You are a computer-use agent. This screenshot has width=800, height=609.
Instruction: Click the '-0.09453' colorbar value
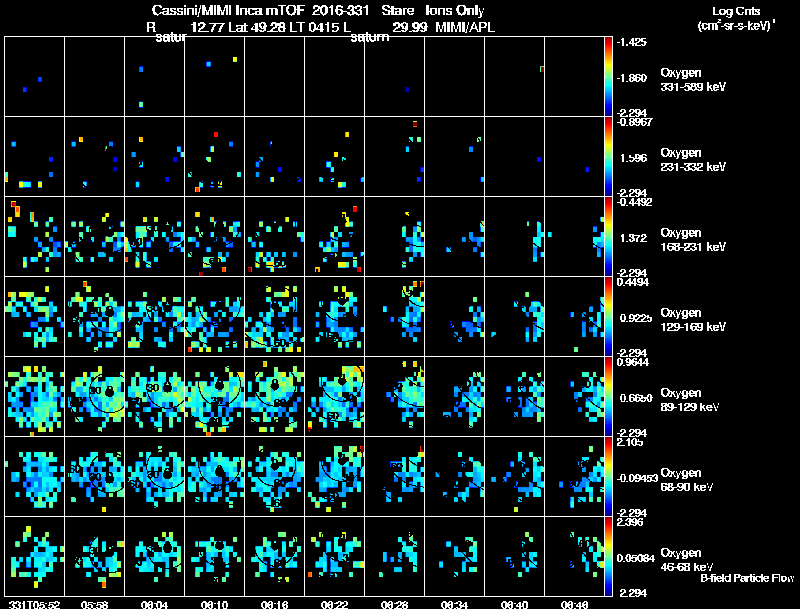[x=637, y=478]
